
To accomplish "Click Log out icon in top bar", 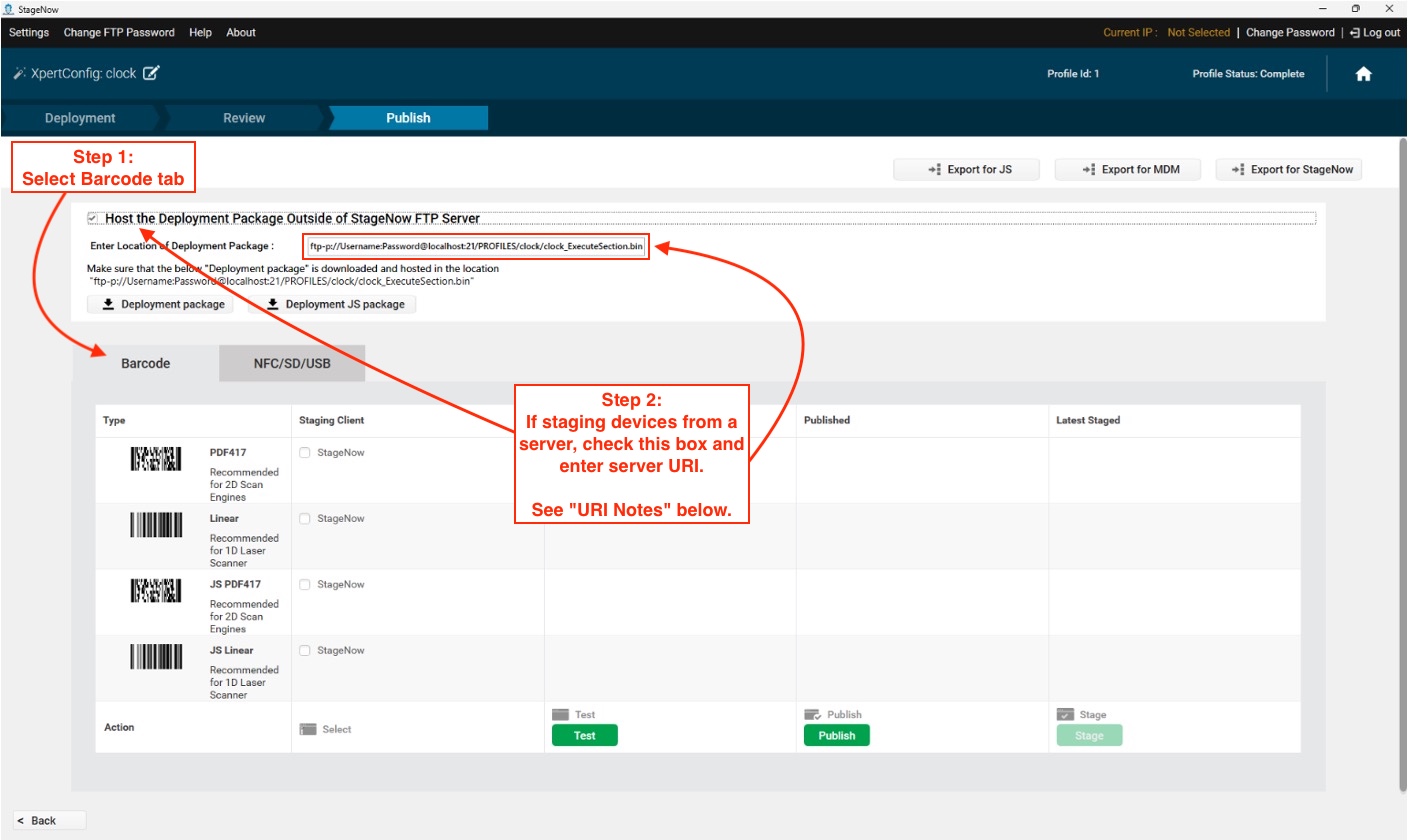I will click(1354, 32).
